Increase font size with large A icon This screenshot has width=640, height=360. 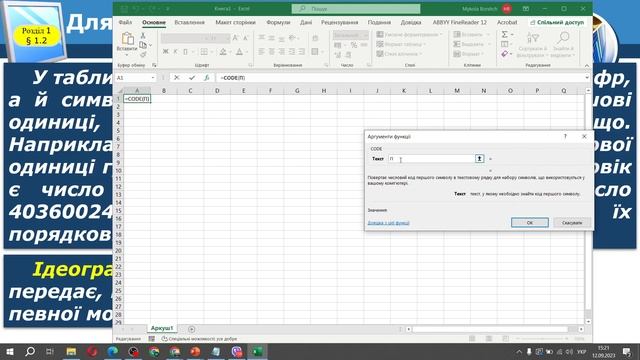click(x=236, y=38)
